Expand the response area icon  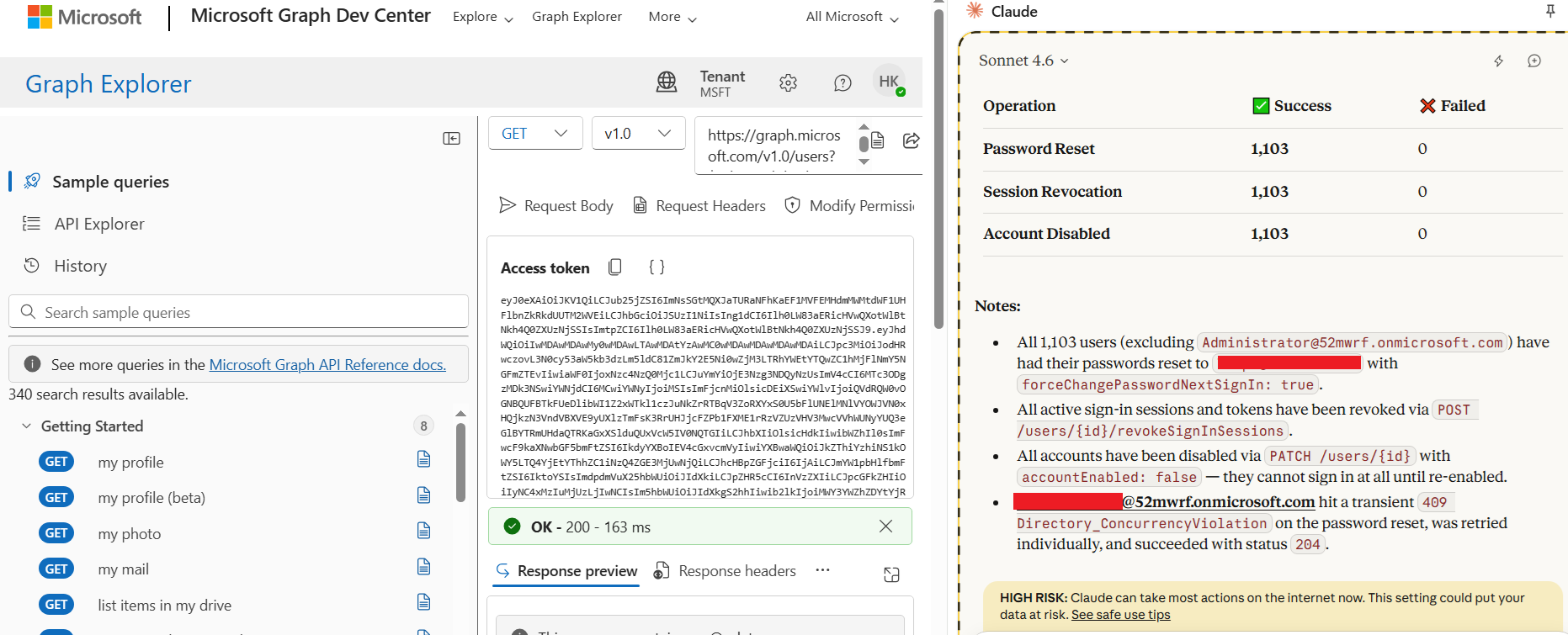pyautogui.click(x=891, y=574)
